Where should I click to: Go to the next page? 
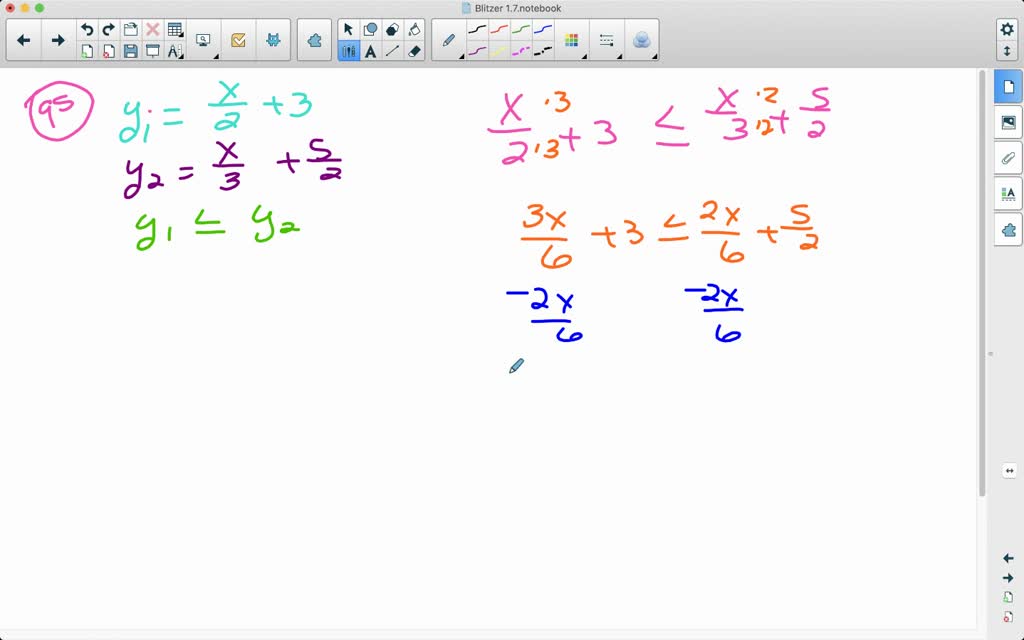pos(58,40)
